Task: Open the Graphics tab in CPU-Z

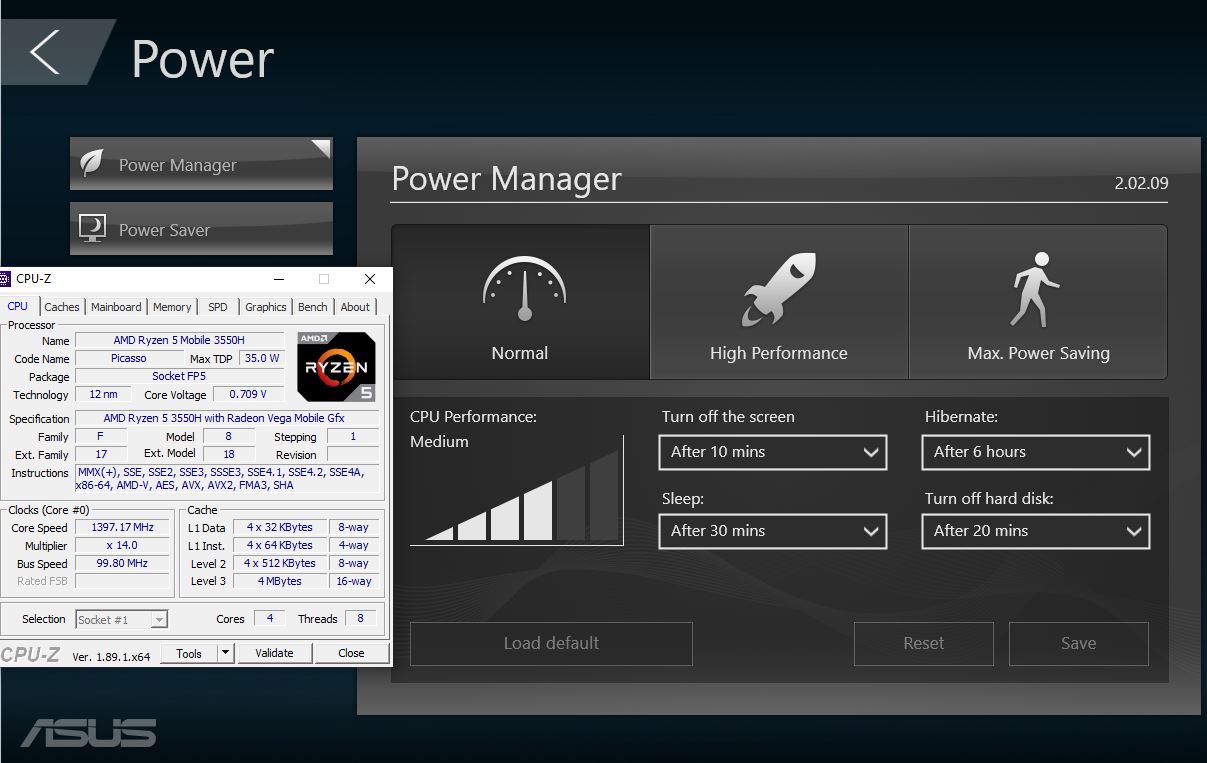Action: (x=265, y=307)
